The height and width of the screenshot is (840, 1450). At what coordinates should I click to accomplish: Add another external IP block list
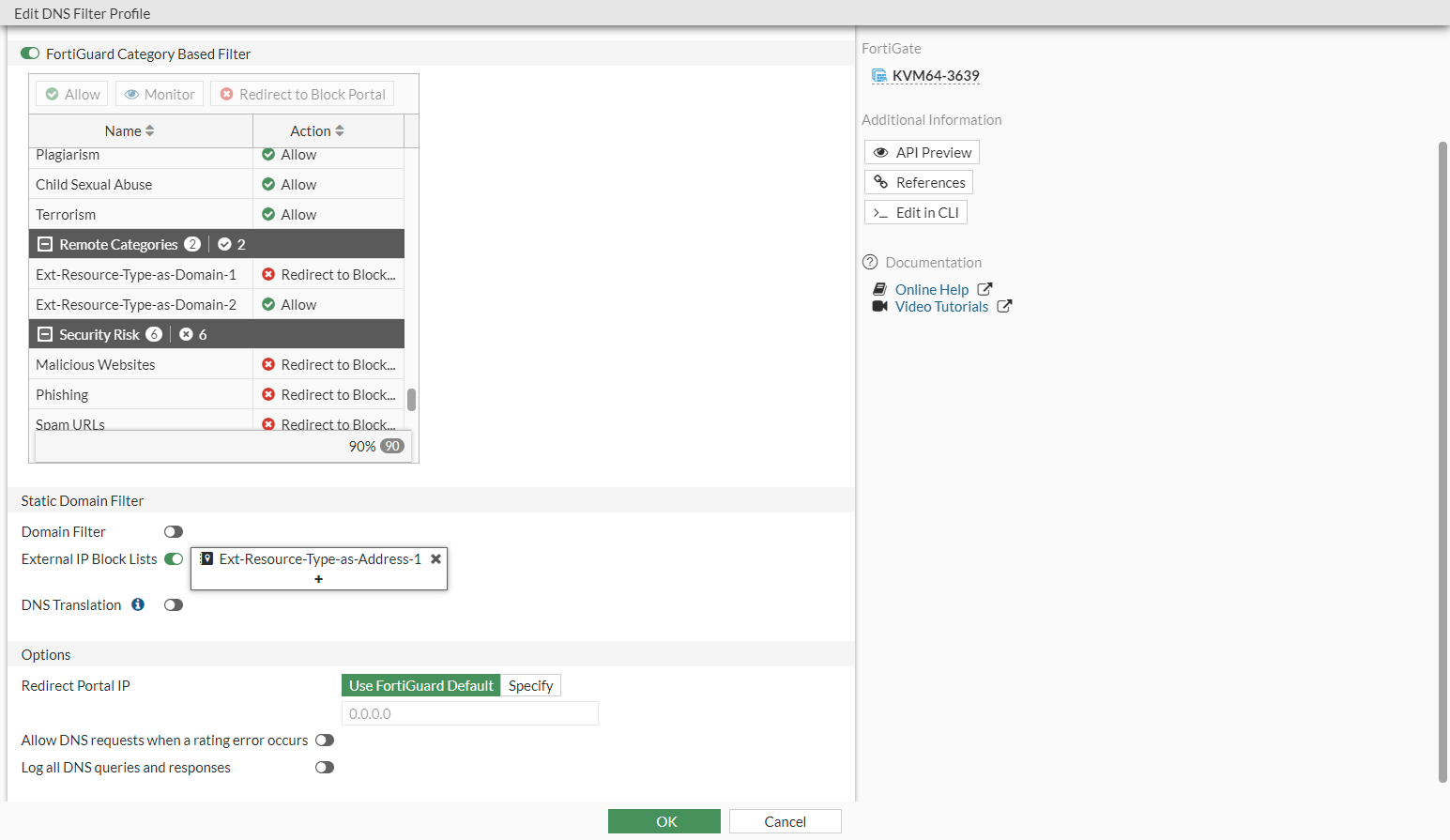click(319, 579)
